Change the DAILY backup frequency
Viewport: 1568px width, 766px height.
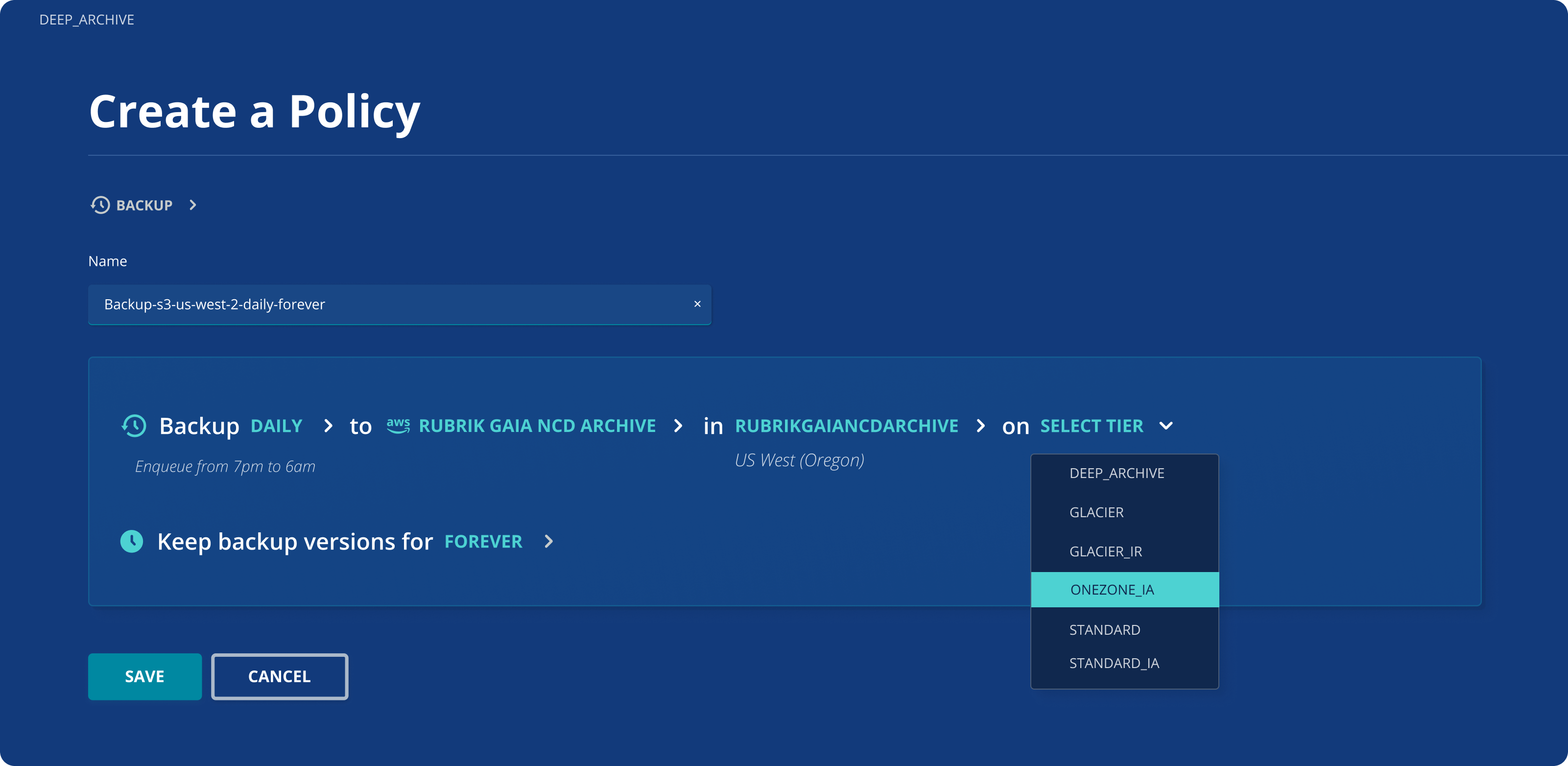[x=277, y=426]
